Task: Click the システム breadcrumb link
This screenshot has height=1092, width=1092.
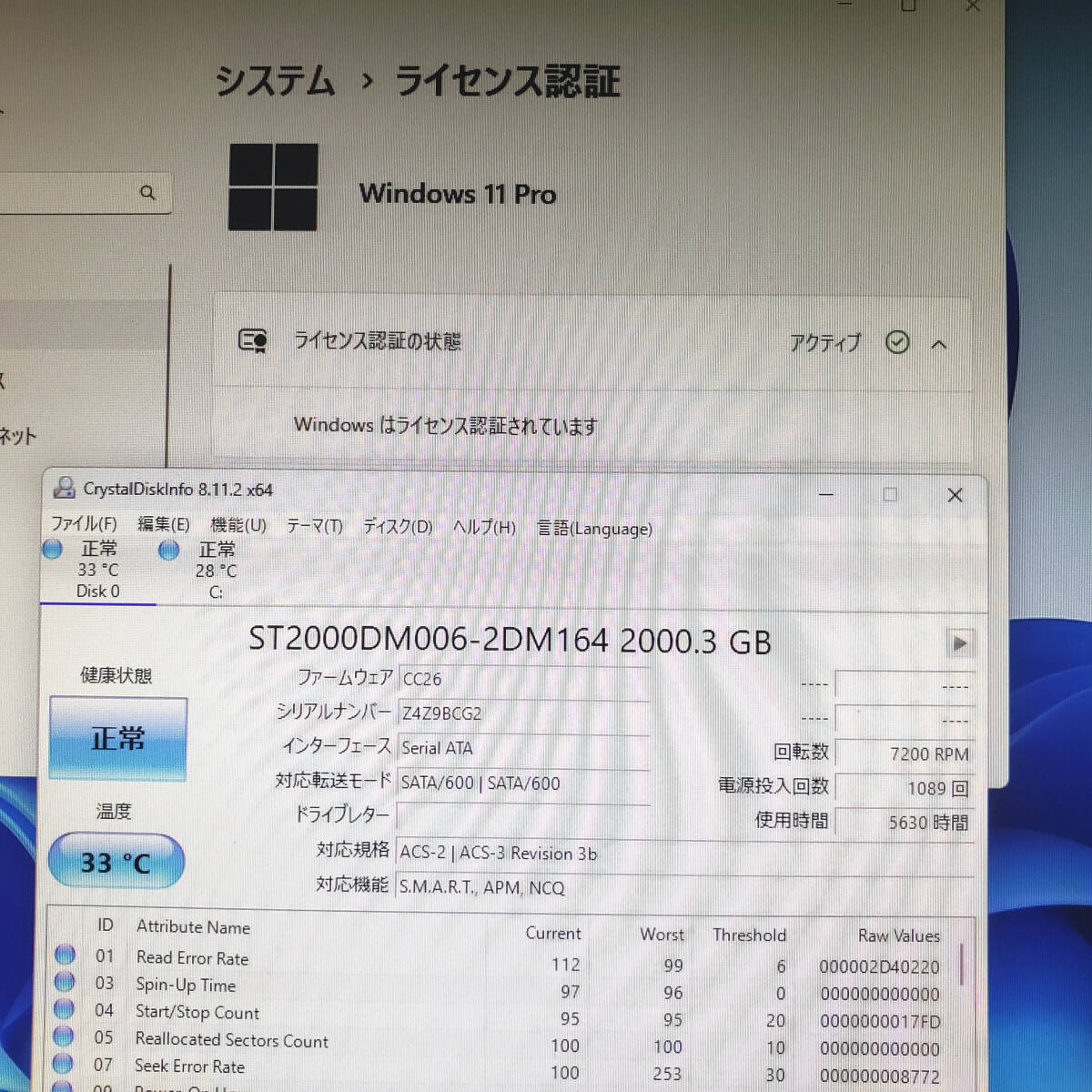Action: click(x=276, y=80)
